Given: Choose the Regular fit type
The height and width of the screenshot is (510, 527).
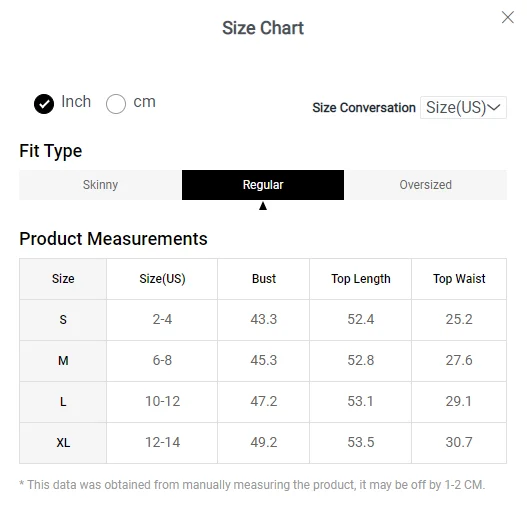Looking at the screenshot, I should (x=263, y=185).
